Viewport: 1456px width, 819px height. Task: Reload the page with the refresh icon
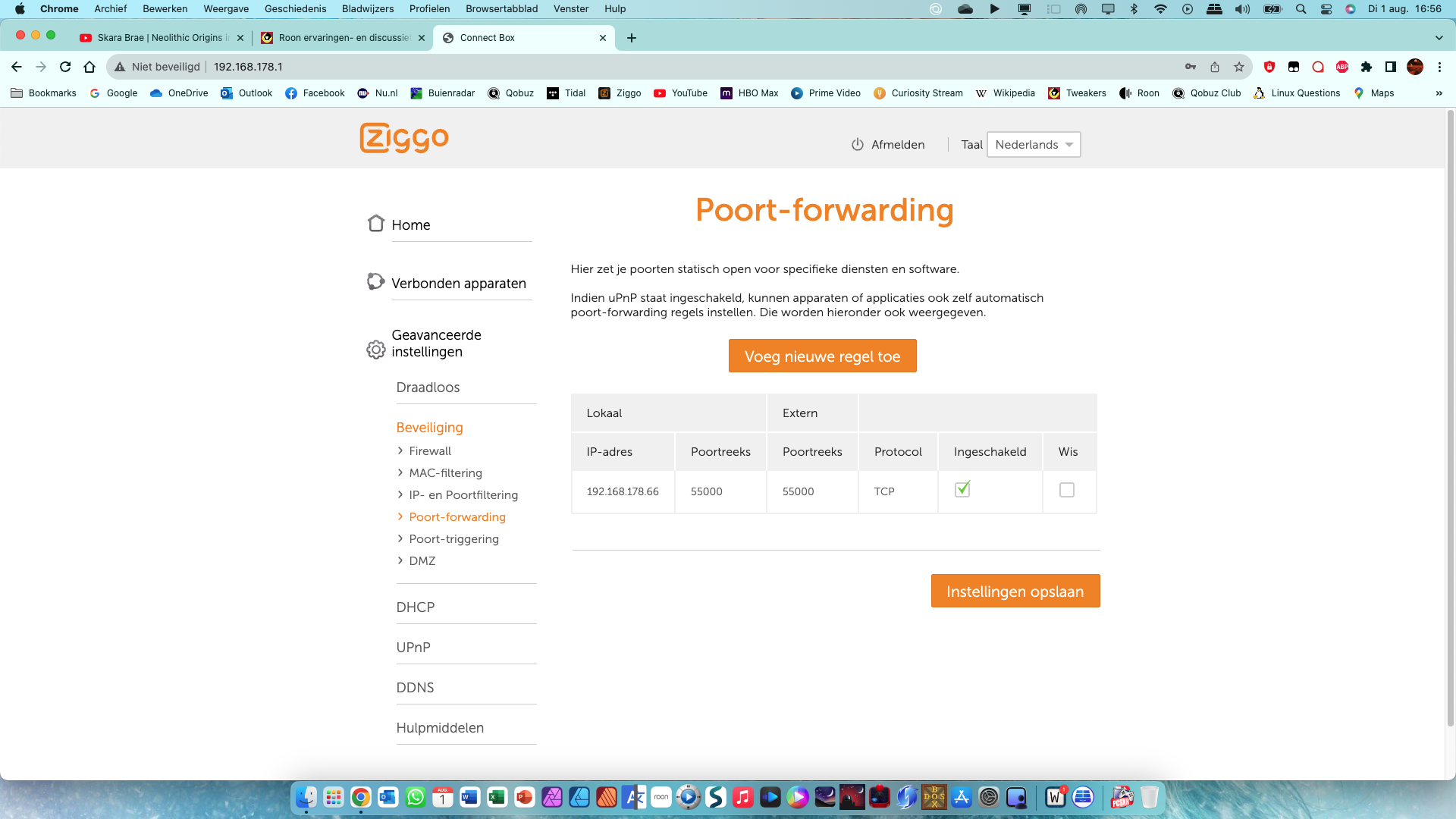[65, 67]
